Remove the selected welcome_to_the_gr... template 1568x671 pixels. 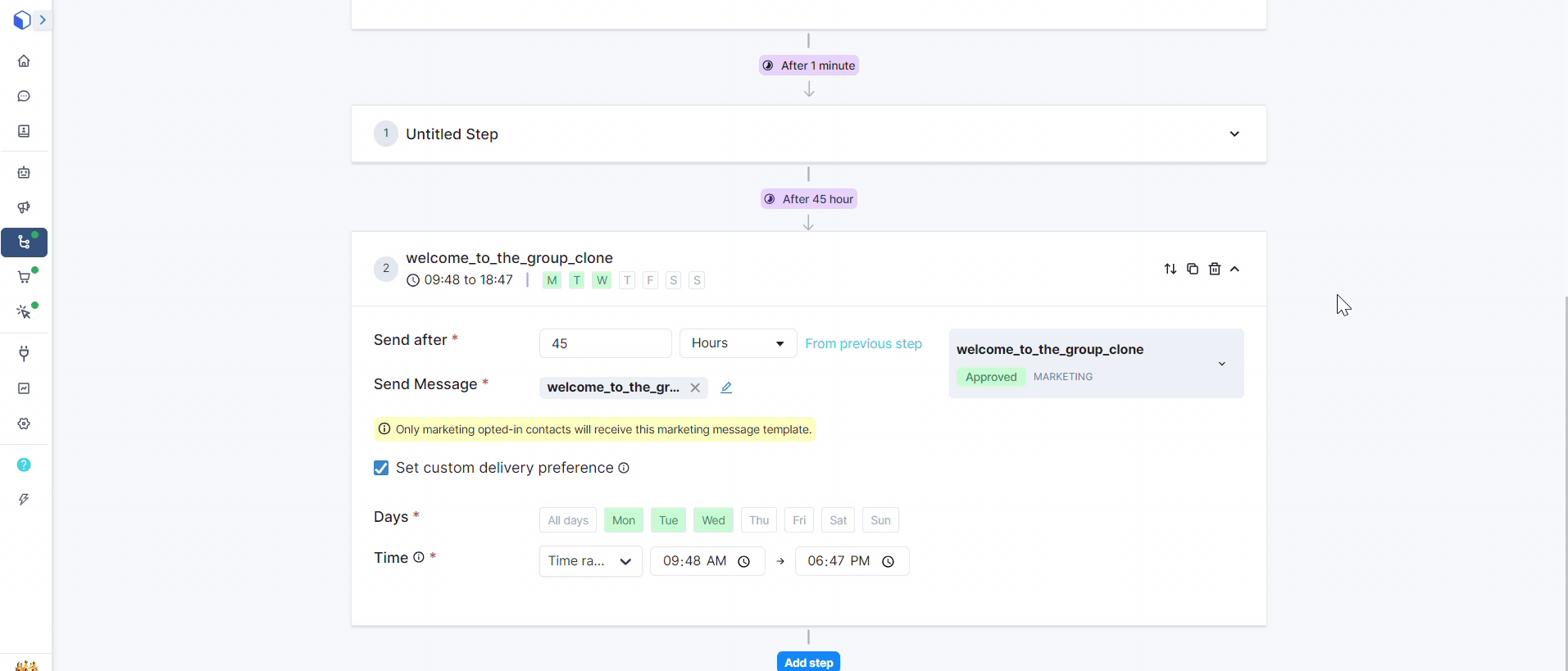coord(695,388)
